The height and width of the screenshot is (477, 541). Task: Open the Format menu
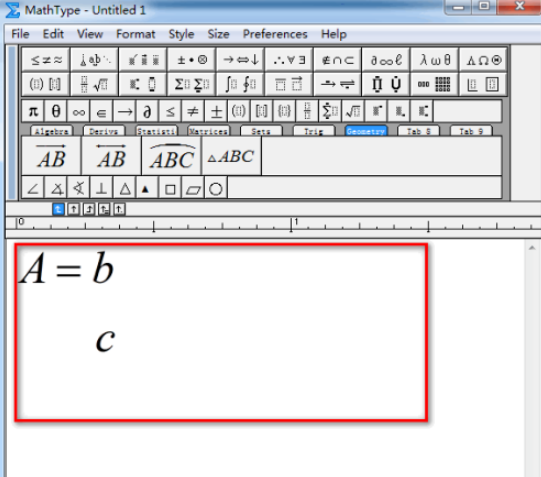pos(136,34)
